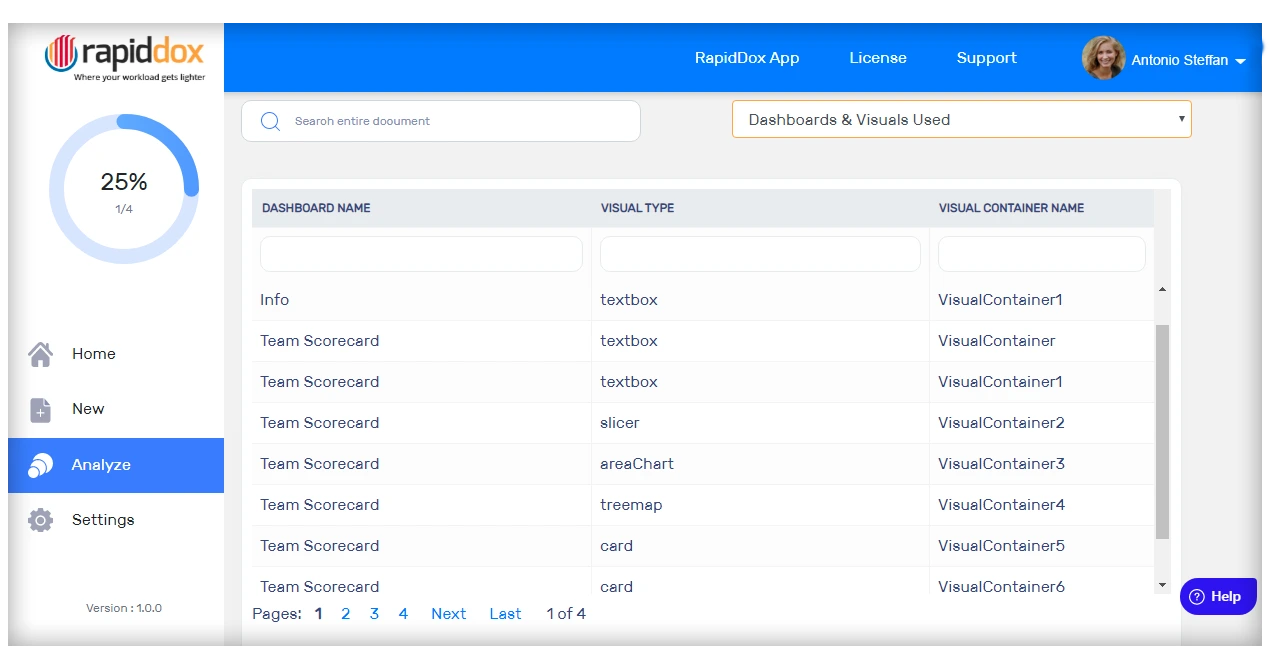
Task: Sort by DASHBOARD NAME column header
Action: click(316, 208)
